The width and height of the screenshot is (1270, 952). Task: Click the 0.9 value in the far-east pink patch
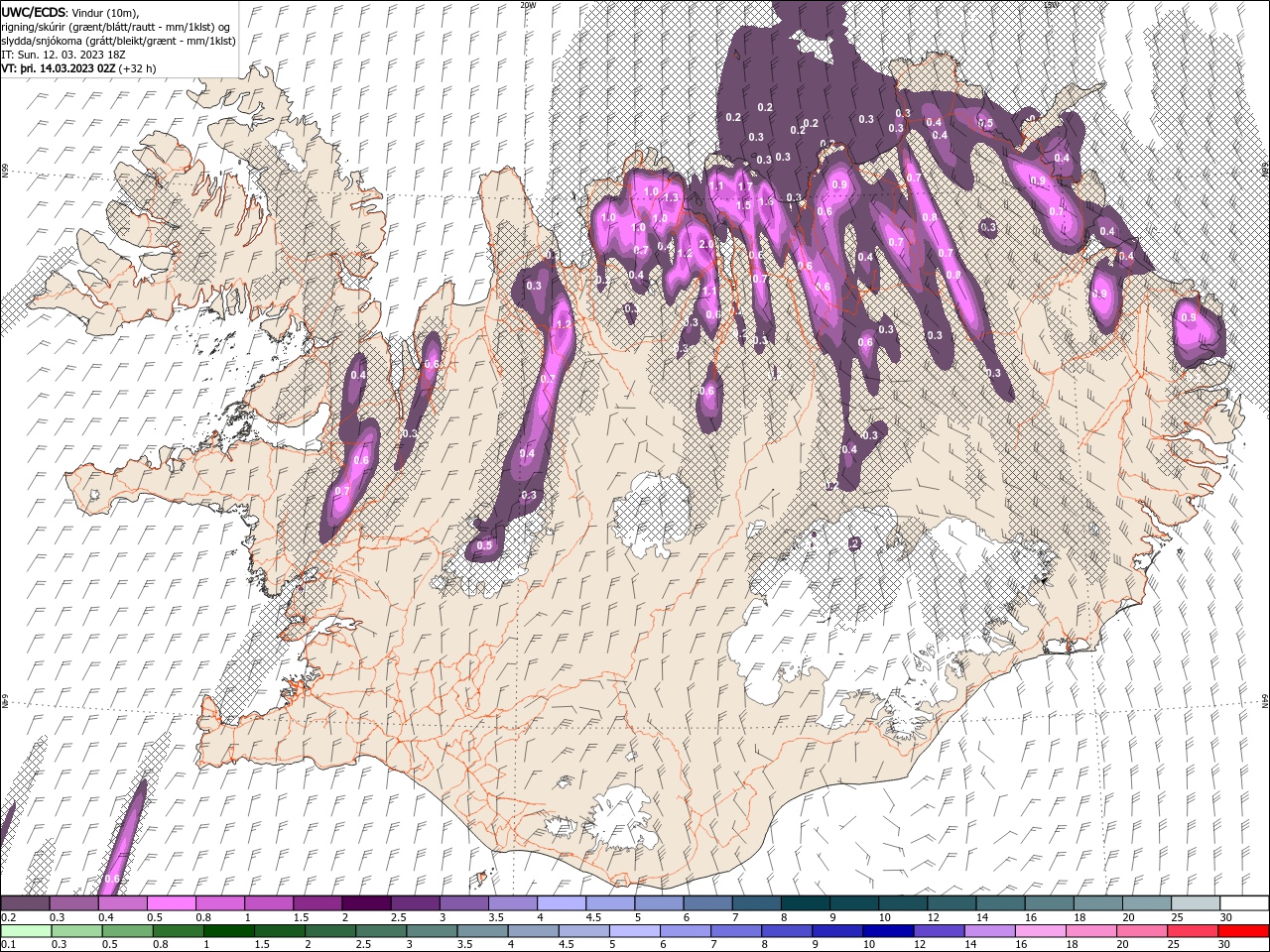coord(1189,317)
